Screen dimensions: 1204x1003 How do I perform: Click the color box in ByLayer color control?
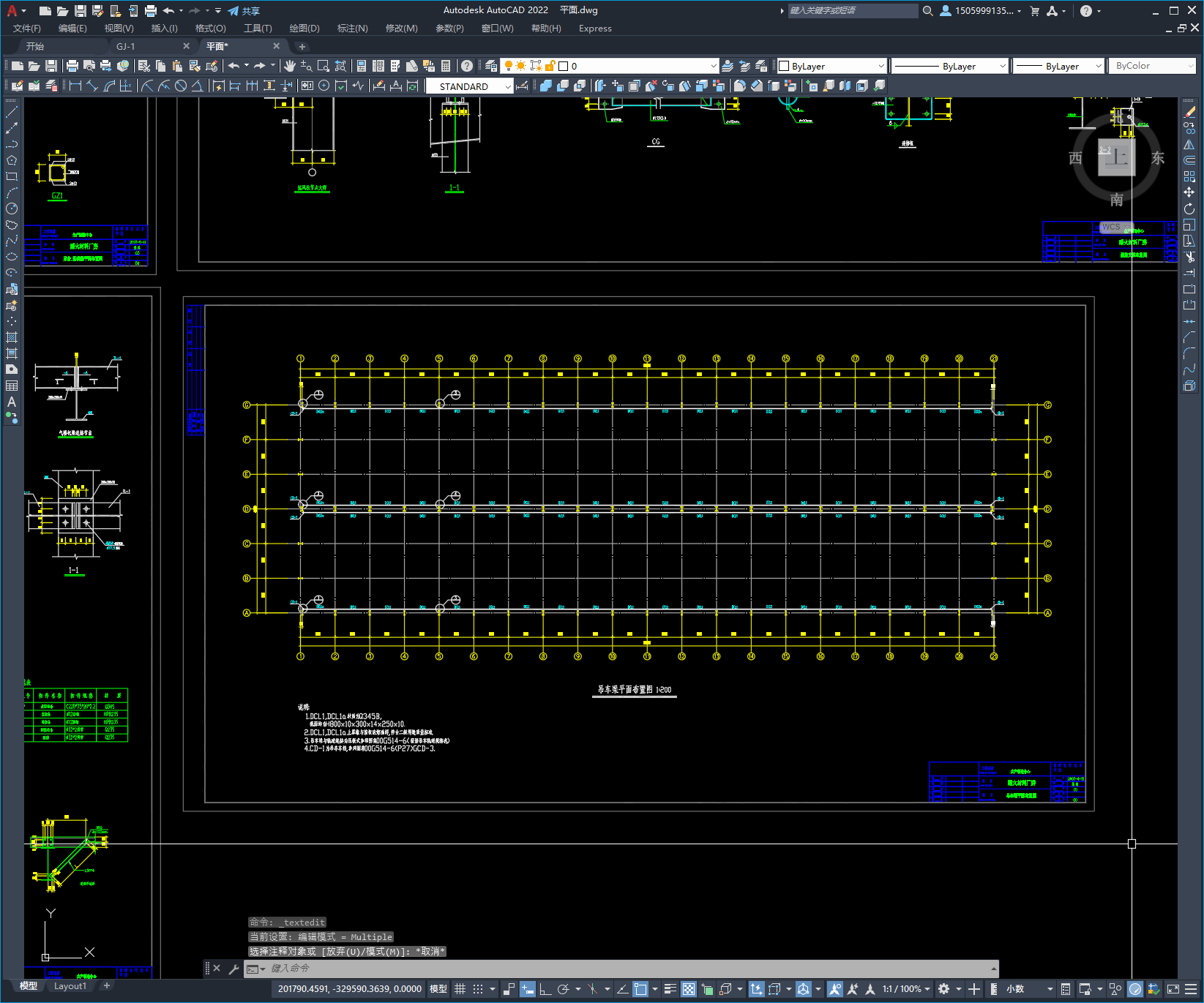click(784, 66)
